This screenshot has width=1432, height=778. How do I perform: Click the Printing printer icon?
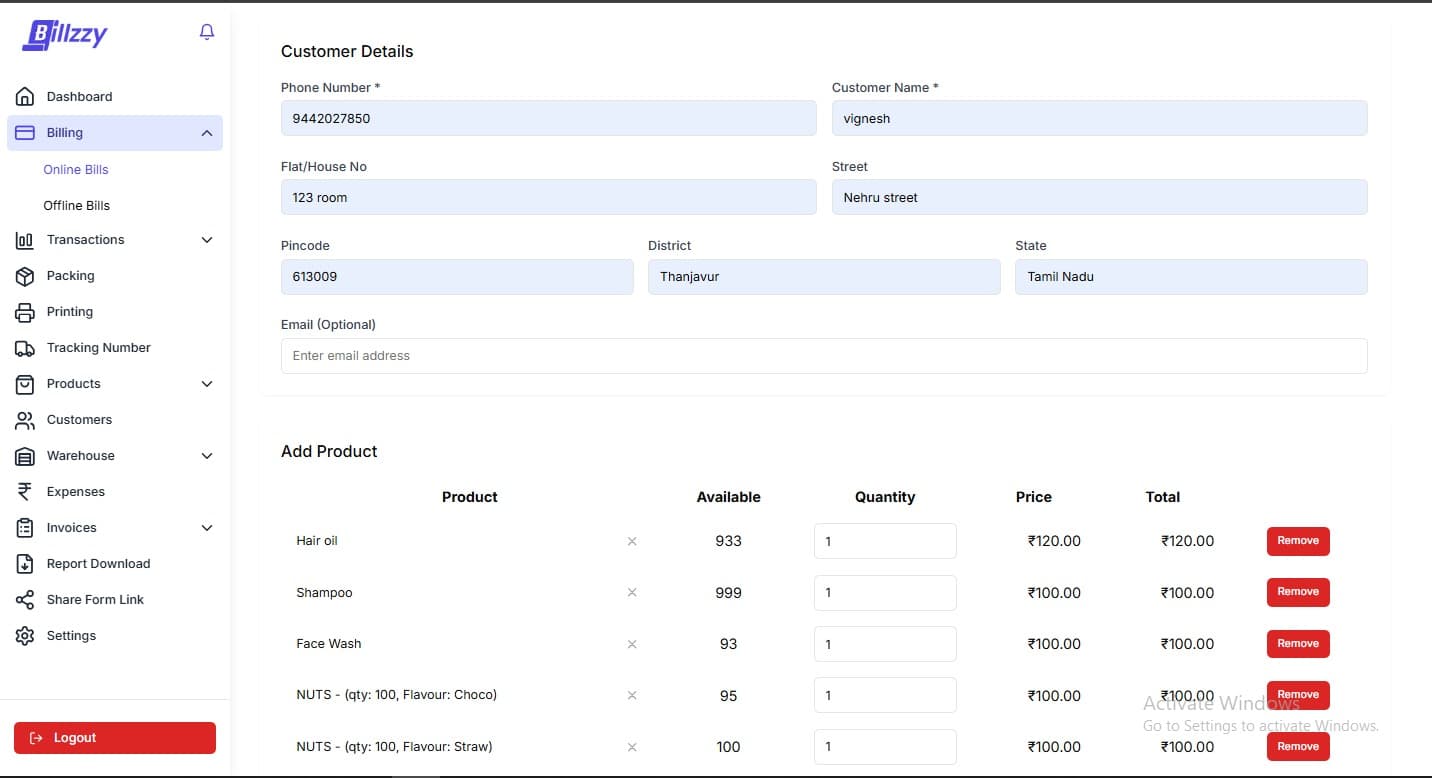click(25, 312)
